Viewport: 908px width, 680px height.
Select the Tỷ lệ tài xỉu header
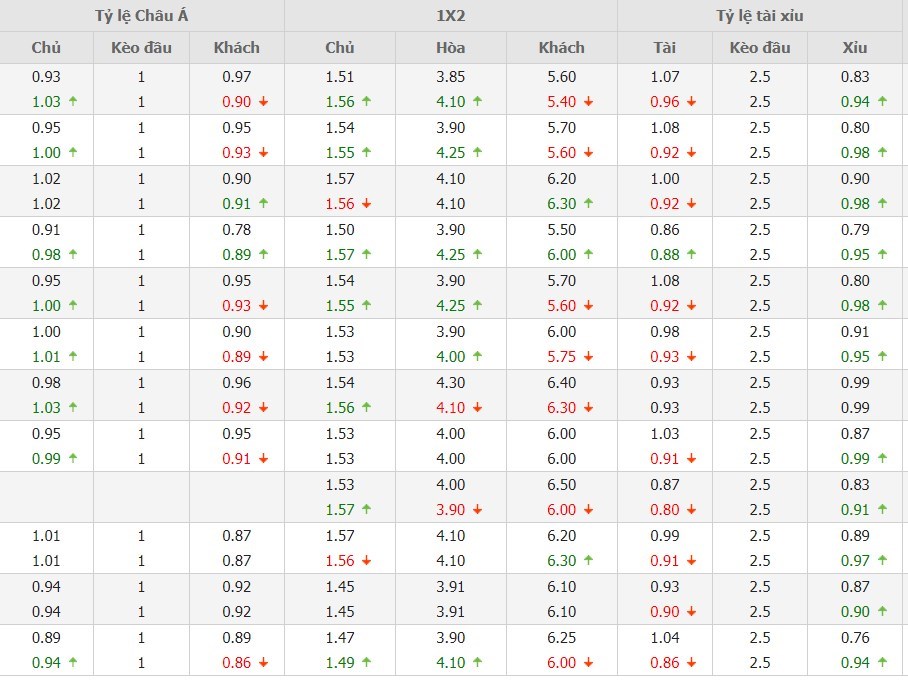pos(760,16)
